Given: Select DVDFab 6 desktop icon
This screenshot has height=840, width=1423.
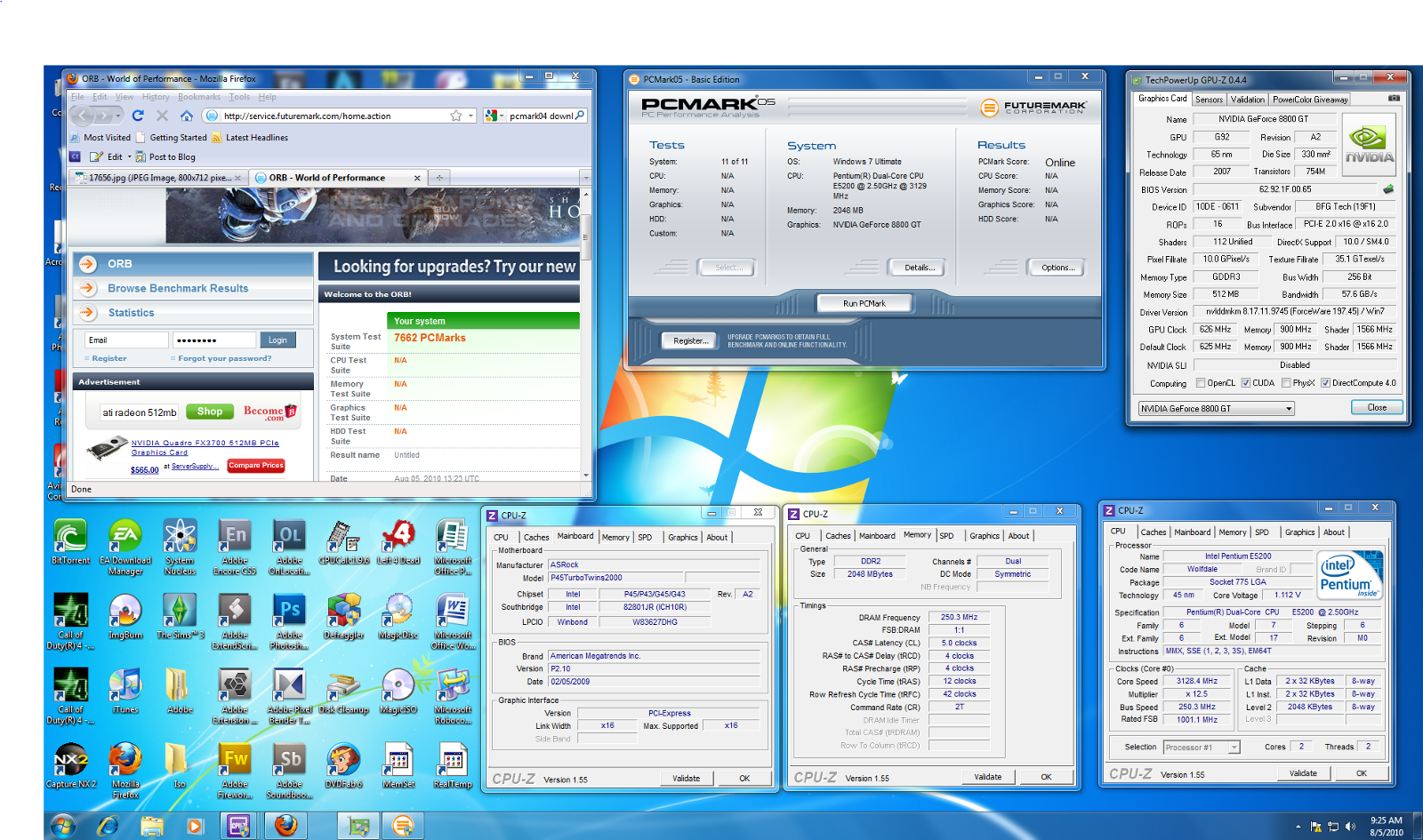Looking at the screenshot, I should coord(343,766).
